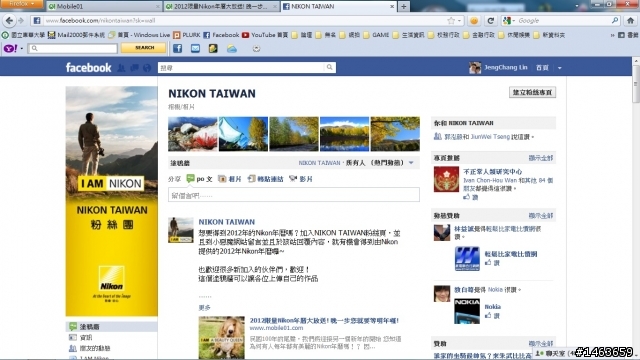The image size is (640, 360).
Task: Click the browser Back arrow button
Action: [9, 20]
